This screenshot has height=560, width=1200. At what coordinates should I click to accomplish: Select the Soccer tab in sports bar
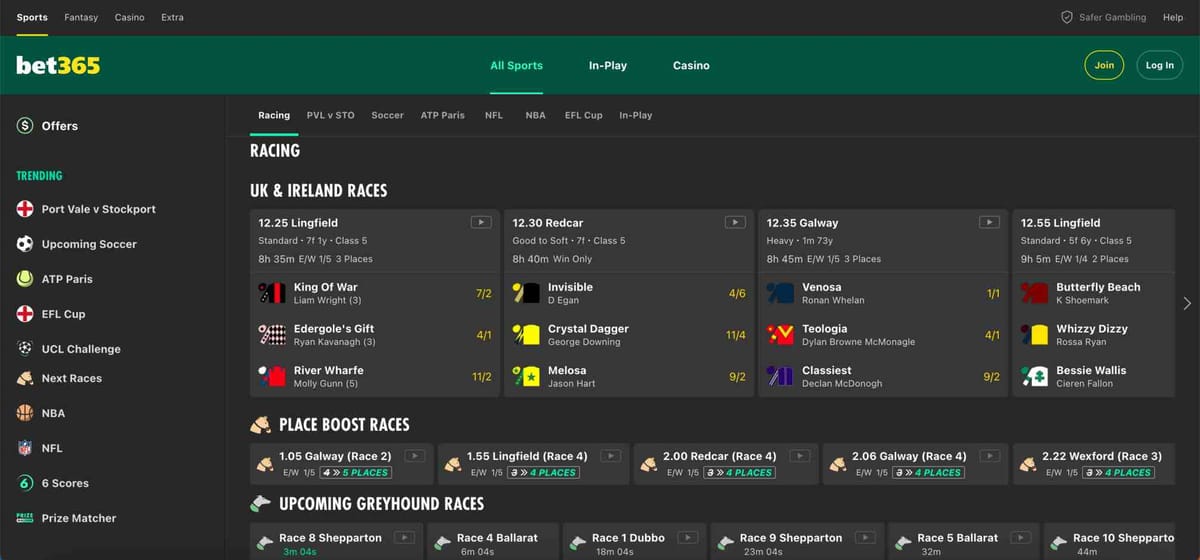[387, 115]
